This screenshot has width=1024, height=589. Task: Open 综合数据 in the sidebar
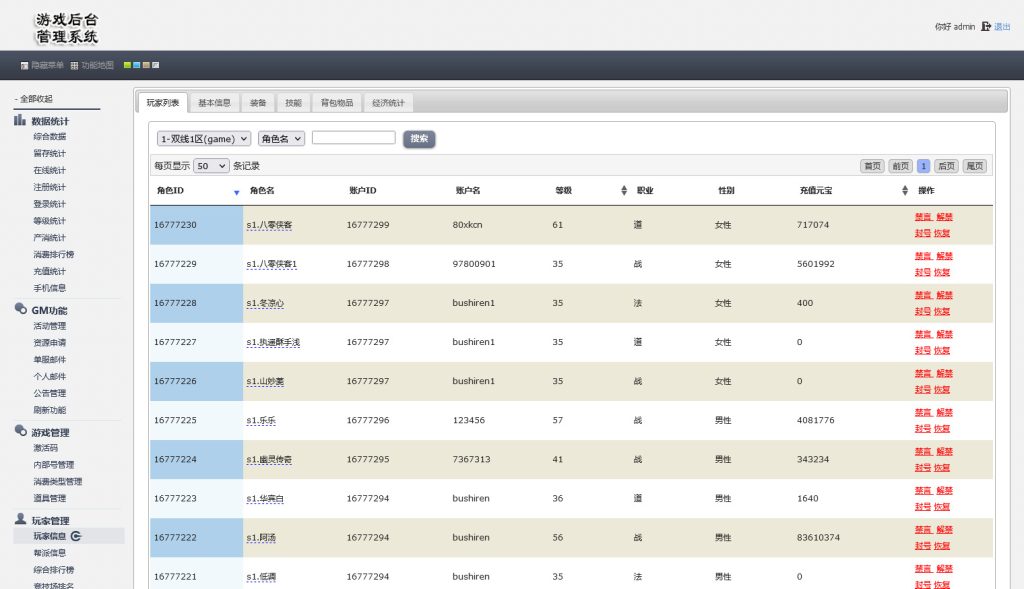50,136
